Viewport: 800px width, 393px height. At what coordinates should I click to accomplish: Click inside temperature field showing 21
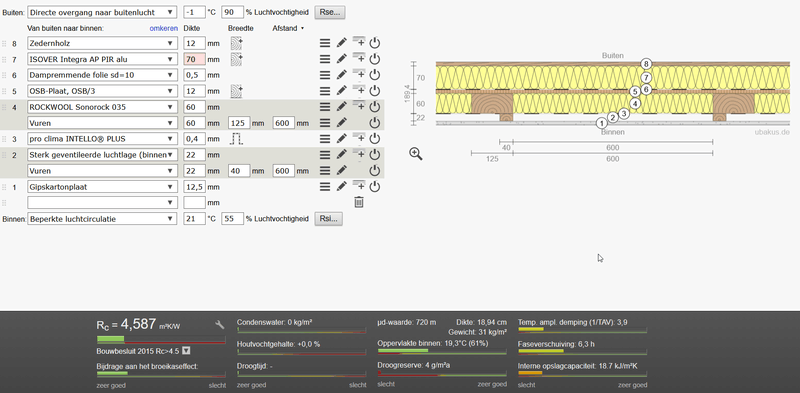pos(194,219)
